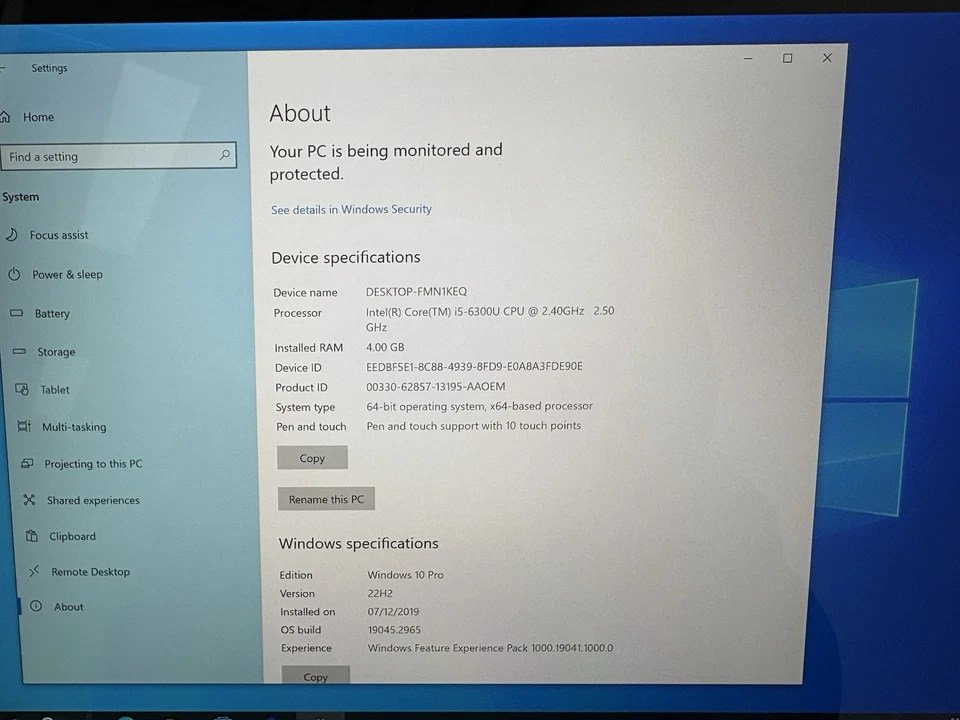Open Remote Desktop settings
The image size is (960, 720).
coord(90,571)
